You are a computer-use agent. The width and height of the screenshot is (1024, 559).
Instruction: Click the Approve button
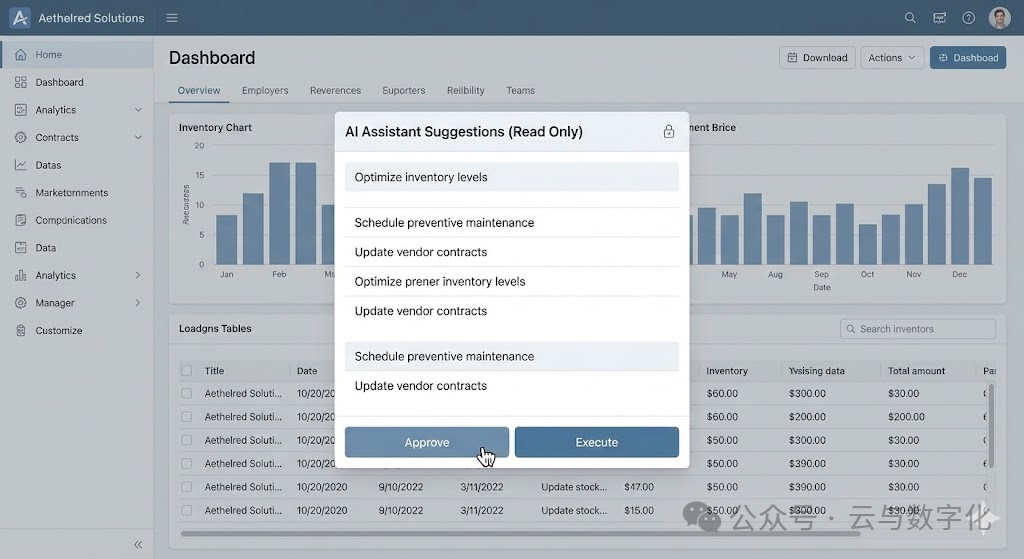coord(426,442)
